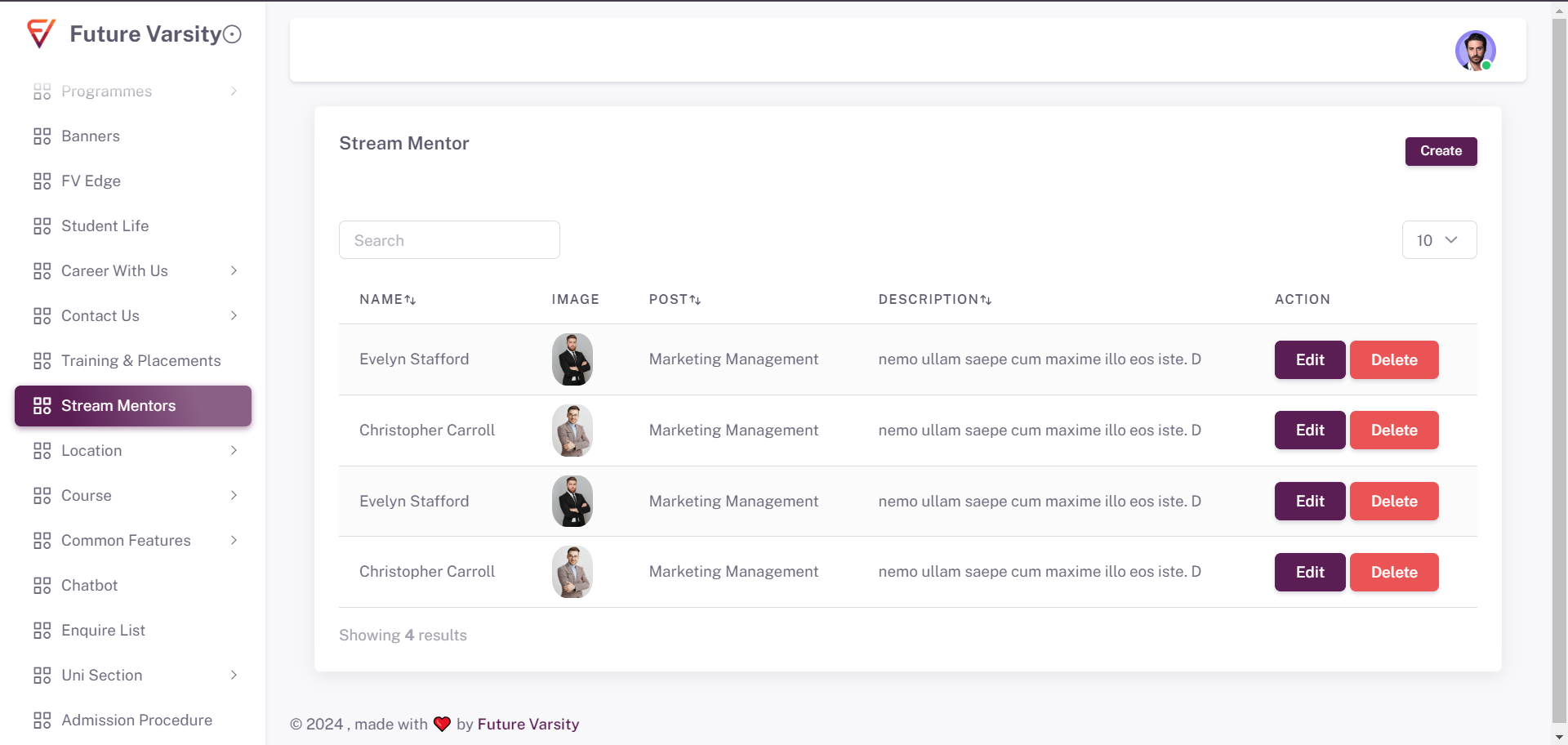Viewport: 1568px width, 745px height.
Task: Edit the last Christopher Carroll entry
Action: pyautogui.click(x=1309, y=572)
